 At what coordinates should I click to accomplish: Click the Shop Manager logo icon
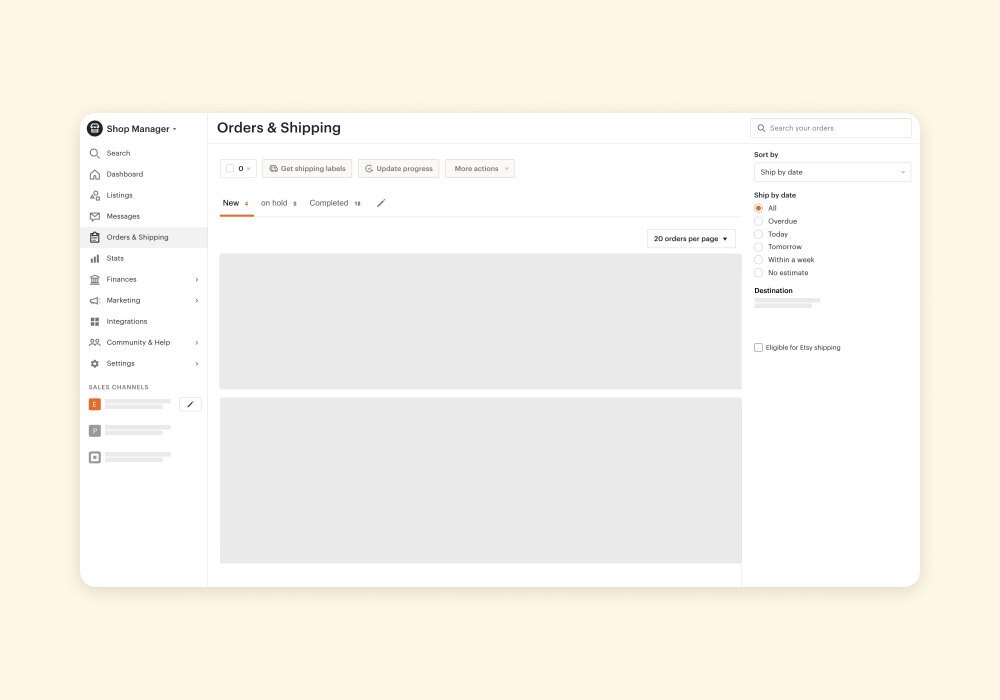click(x=94, y=128)
